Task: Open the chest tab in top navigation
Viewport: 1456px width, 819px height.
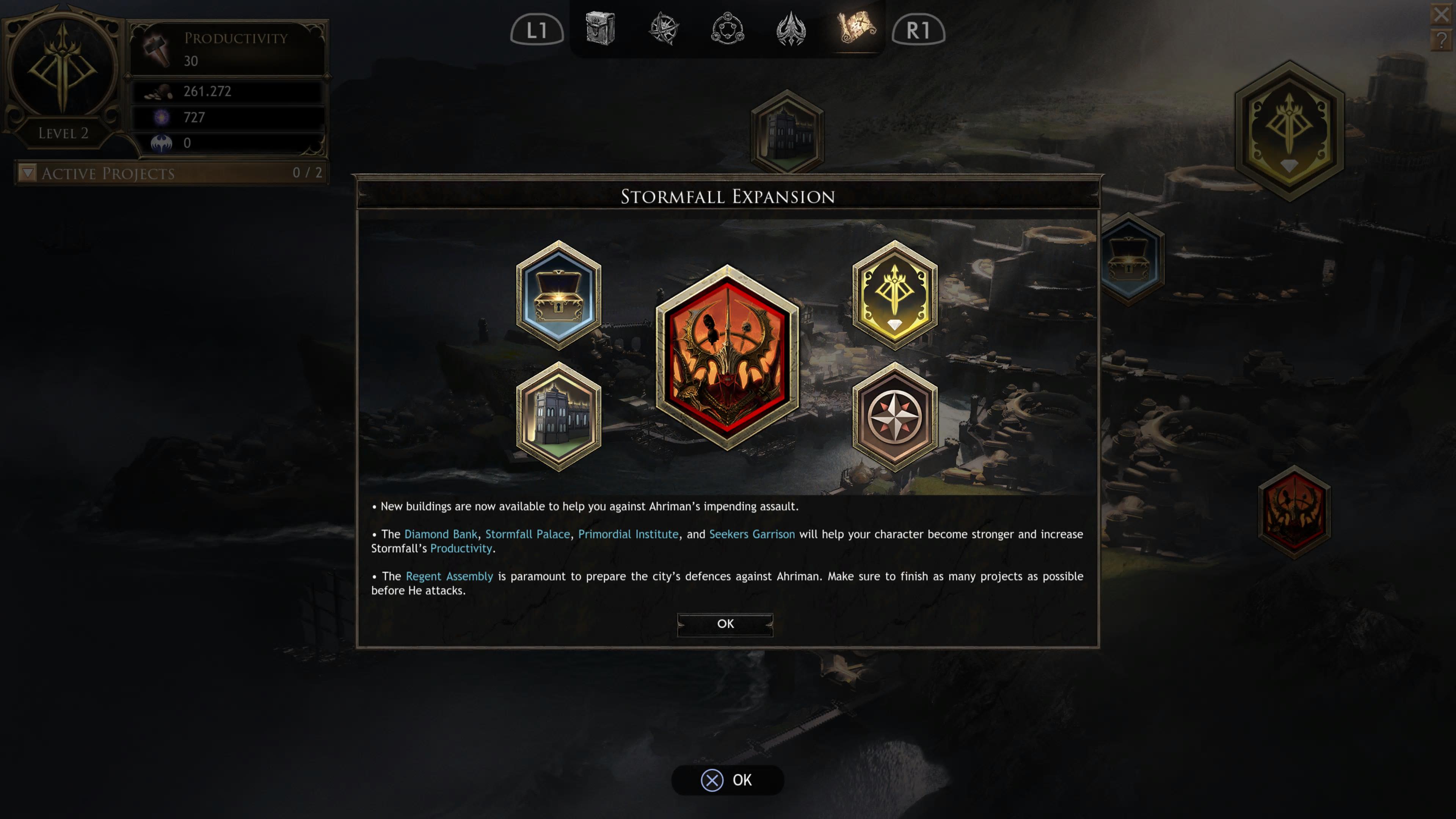Action: click(600, 28)
